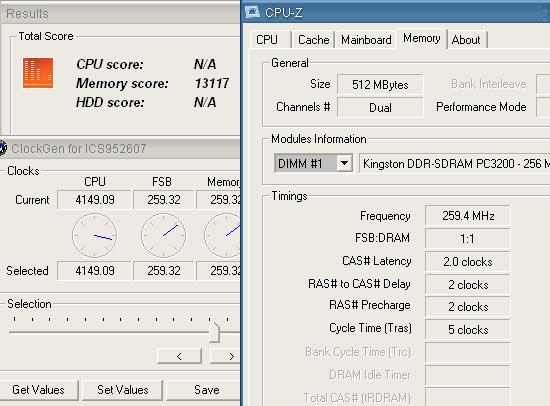Viewport: 550px width, 406px height.
Task: Click the empty Bank Cycle Time (Trc) field
Action: click(468, 352)
